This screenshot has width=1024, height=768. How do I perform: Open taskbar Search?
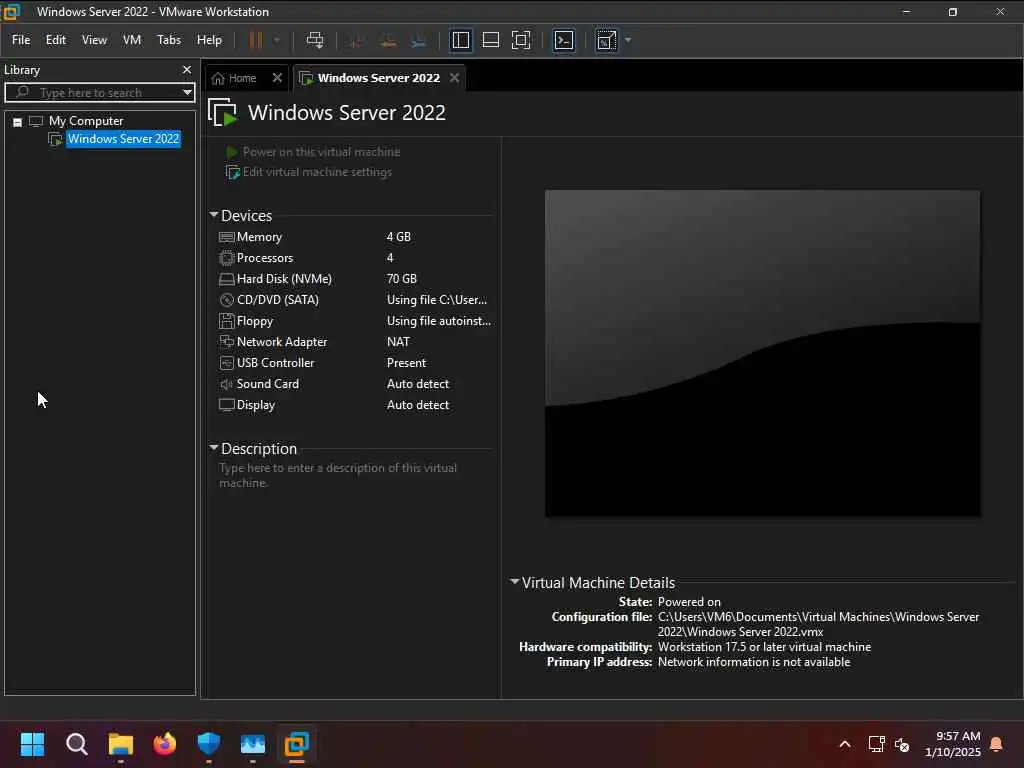76,744
